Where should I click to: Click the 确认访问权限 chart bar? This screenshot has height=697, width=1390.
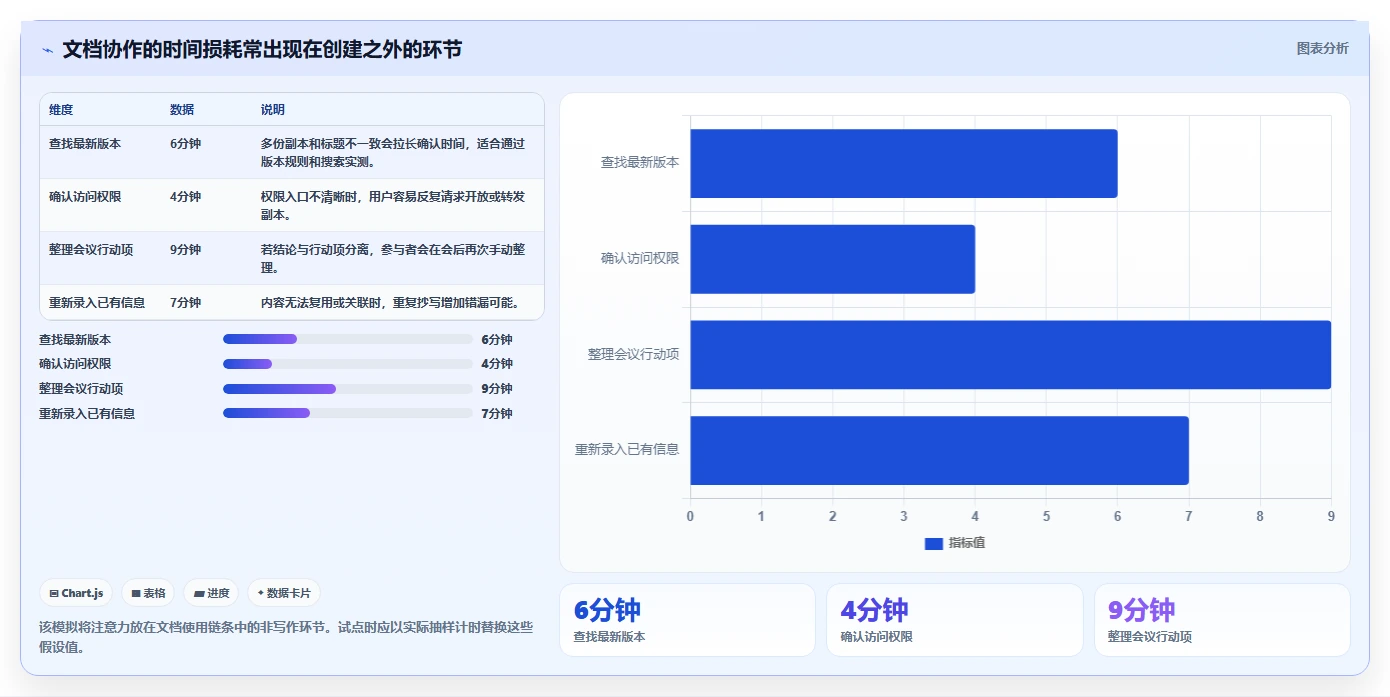click(832, 259)
